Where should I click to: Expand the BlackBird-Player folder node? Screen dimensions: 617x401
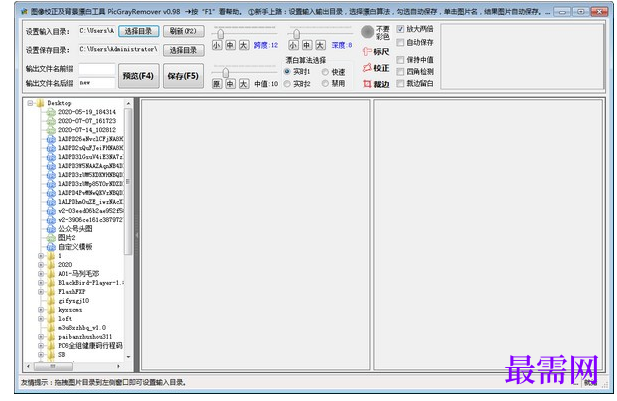[41, 283]
